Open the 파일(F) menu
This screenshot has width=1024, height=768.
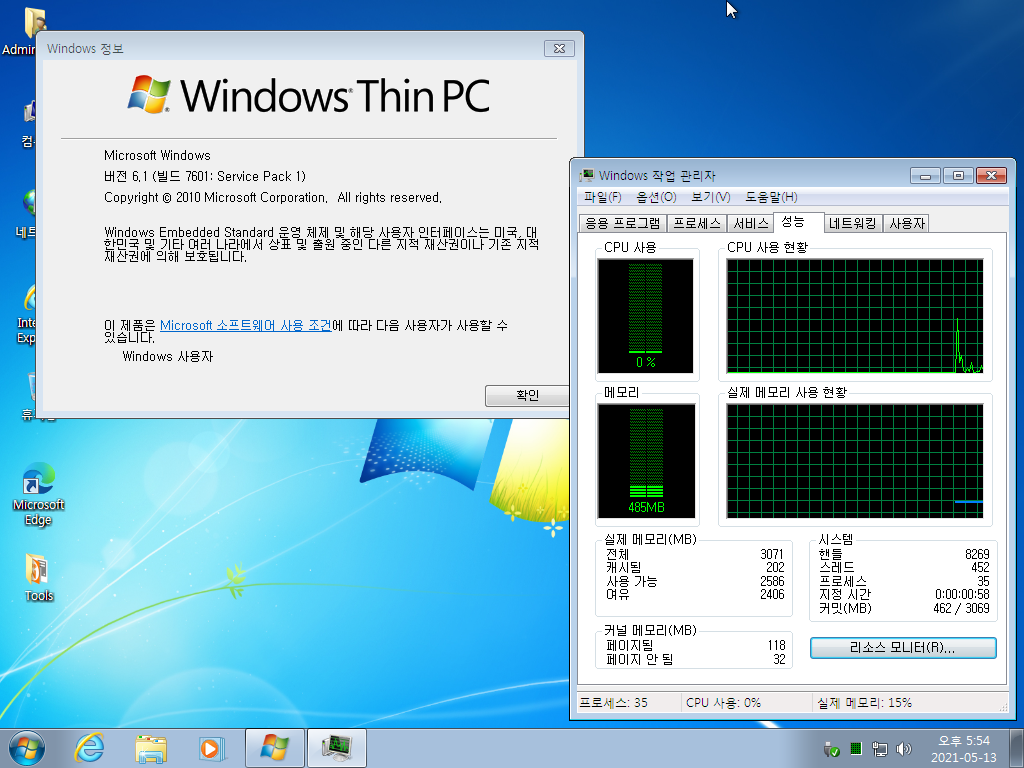tap(602, 197)
